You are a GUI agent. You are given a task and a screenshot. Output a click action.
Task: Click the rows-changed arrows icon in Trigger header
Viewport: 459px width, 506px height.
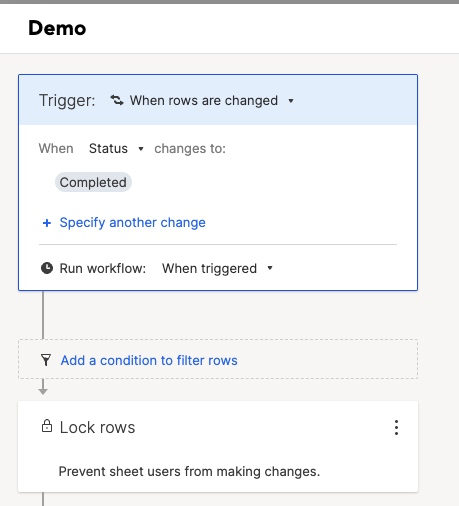pos(117,100)
